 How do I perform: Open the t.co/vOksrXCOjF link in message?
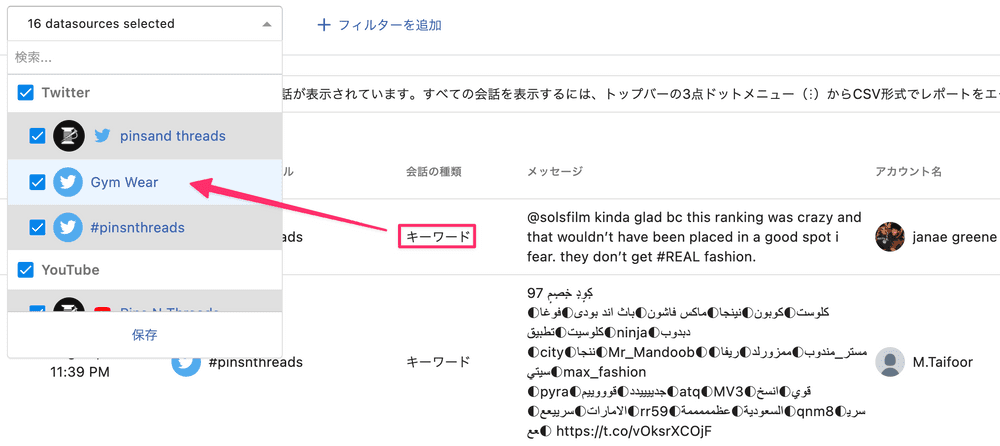[x=632, y=431]
